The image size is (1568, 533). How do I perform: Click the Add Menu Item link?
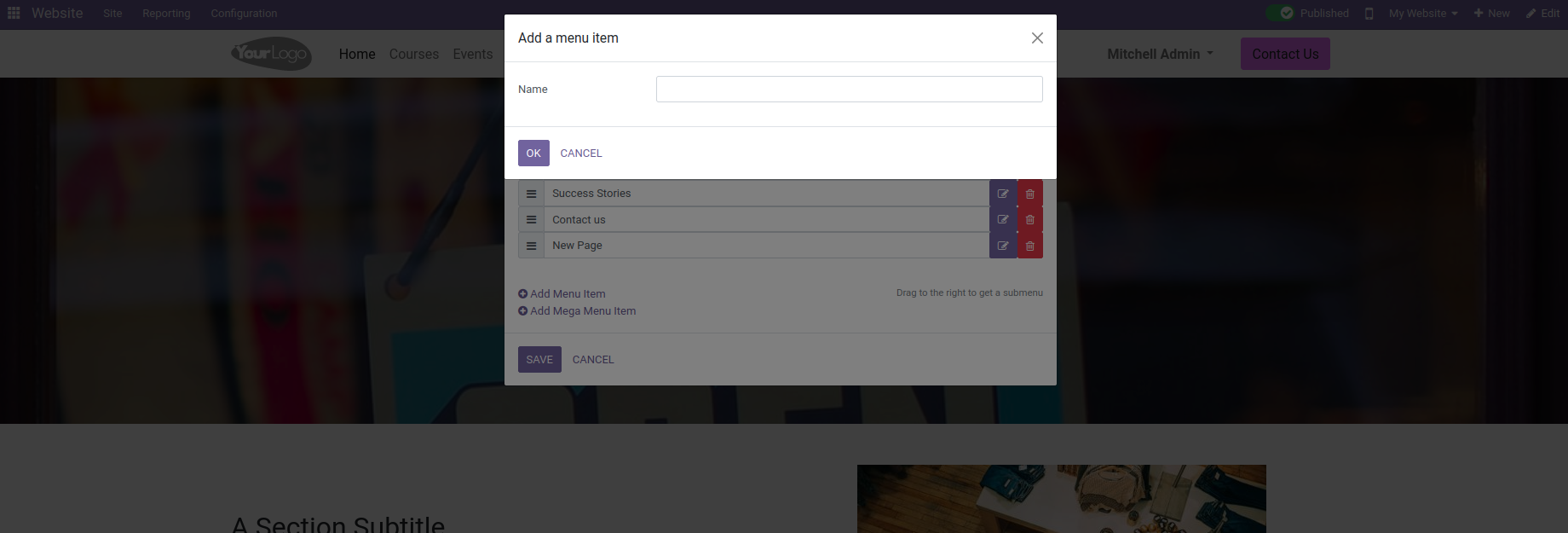[x=562, y=294]
